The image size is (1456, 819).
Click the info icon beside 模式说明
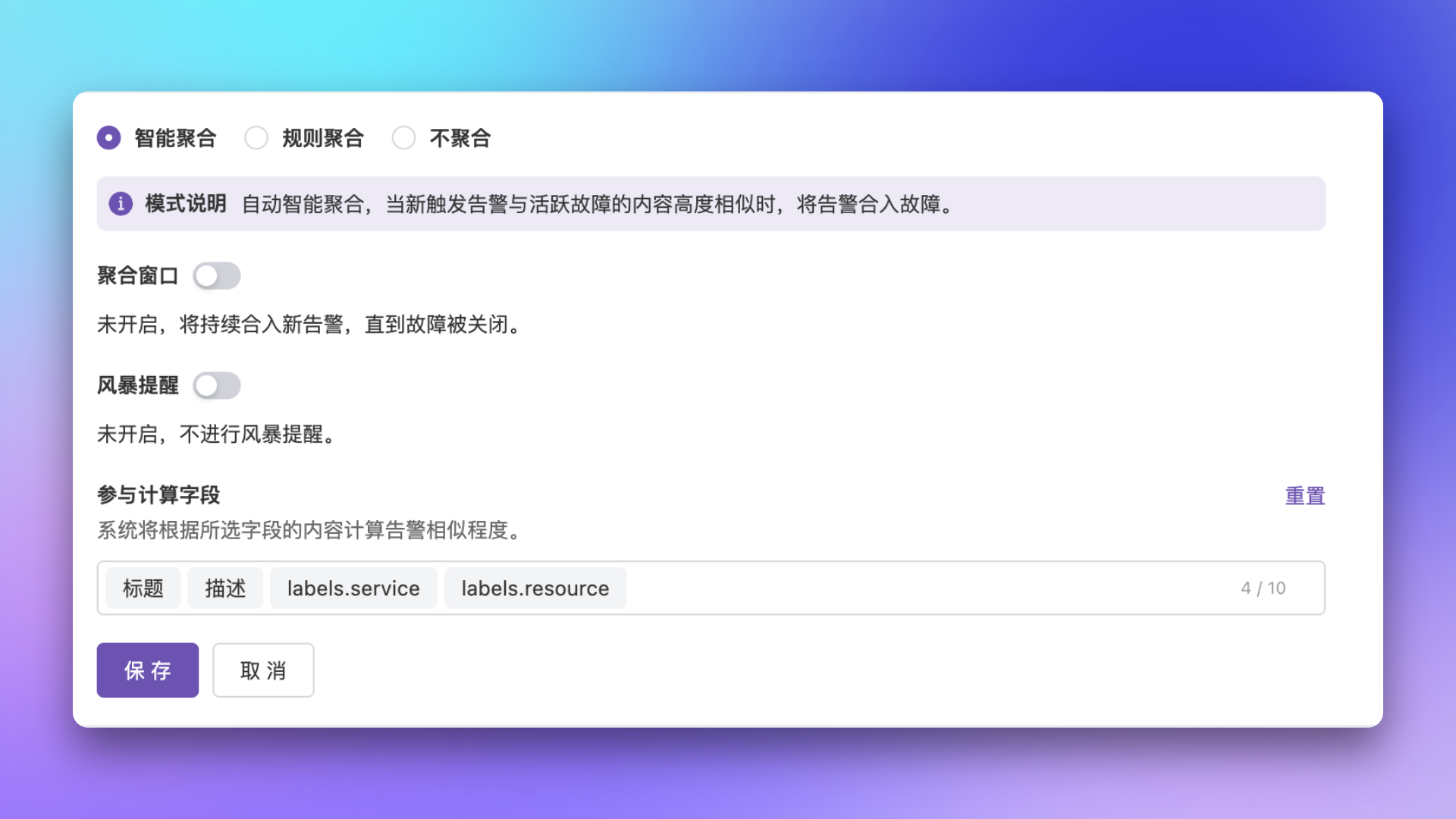click(x=121, y=204)
